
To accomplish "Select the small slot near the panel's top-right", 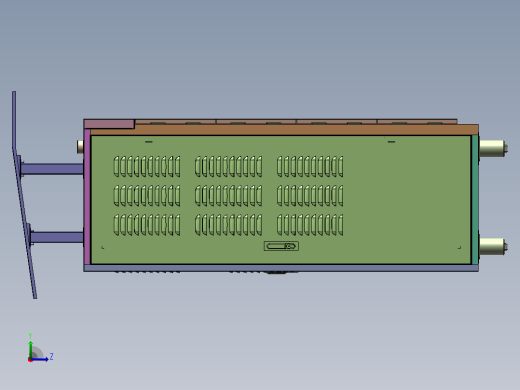I will click(391, 142).
